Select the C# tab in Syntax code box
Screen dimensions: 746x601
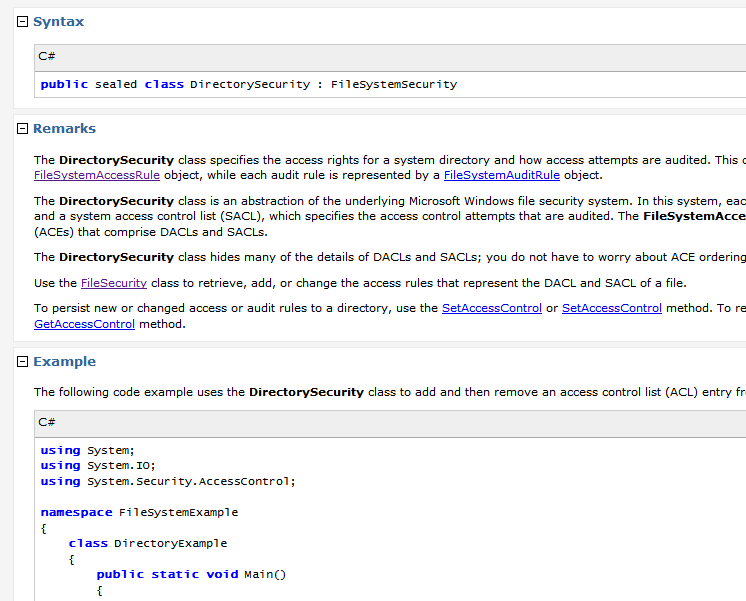pos(47,56)
